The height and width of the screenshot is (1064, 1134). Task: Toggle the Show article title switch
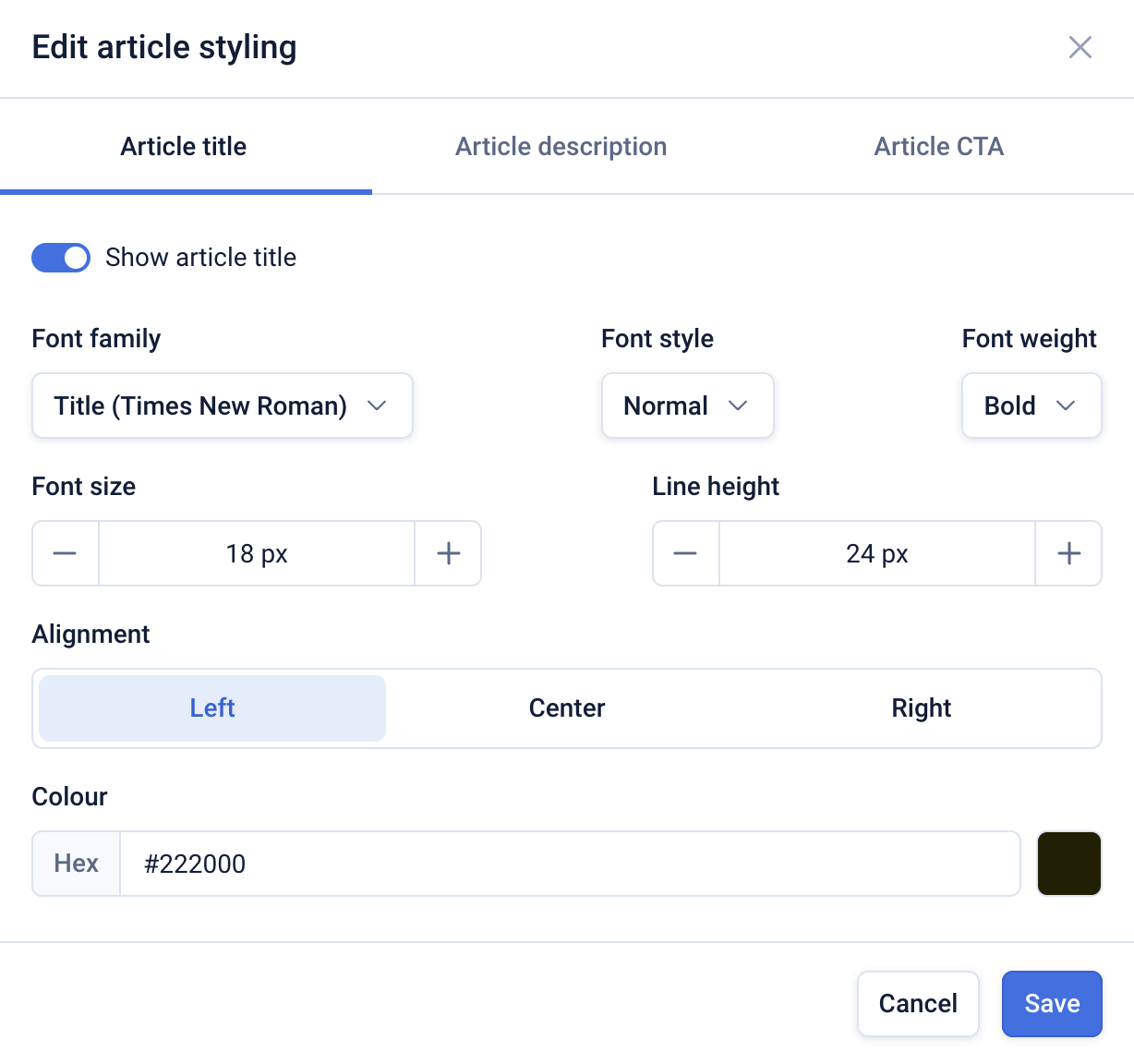[61, 258]
